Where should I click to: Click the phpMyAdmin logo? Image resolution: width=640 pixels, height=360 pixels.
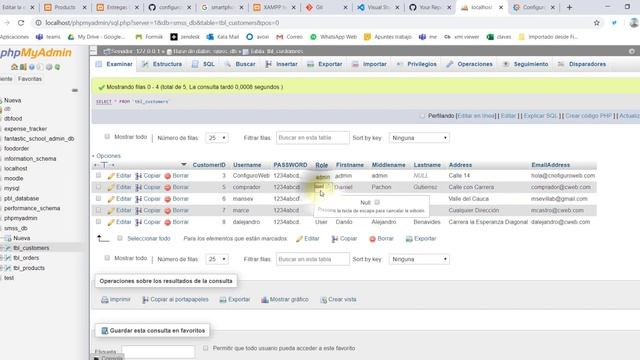pos(36,53)
